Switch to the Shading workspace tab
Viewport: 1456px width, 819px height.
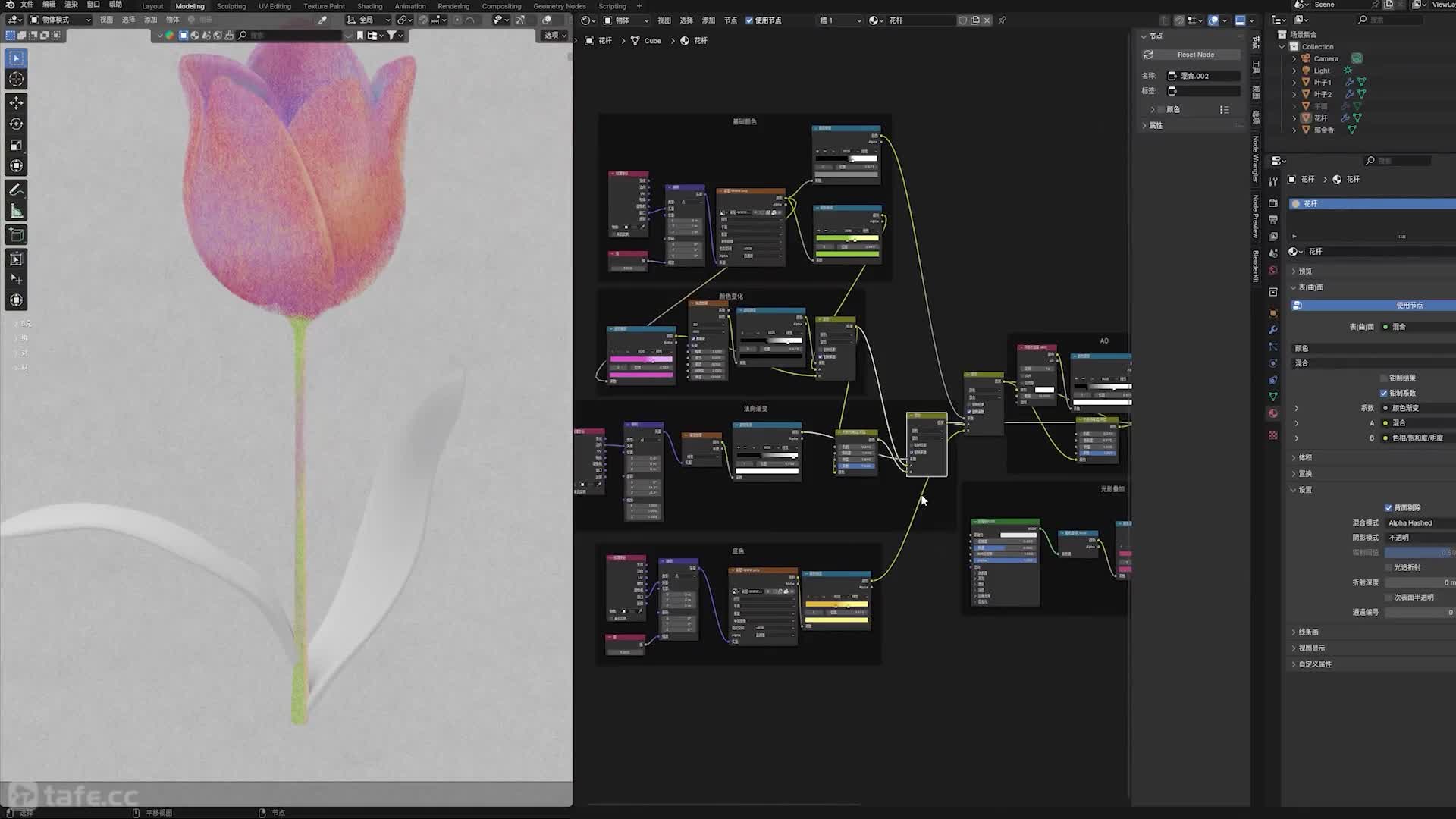(x=369, y=6)
